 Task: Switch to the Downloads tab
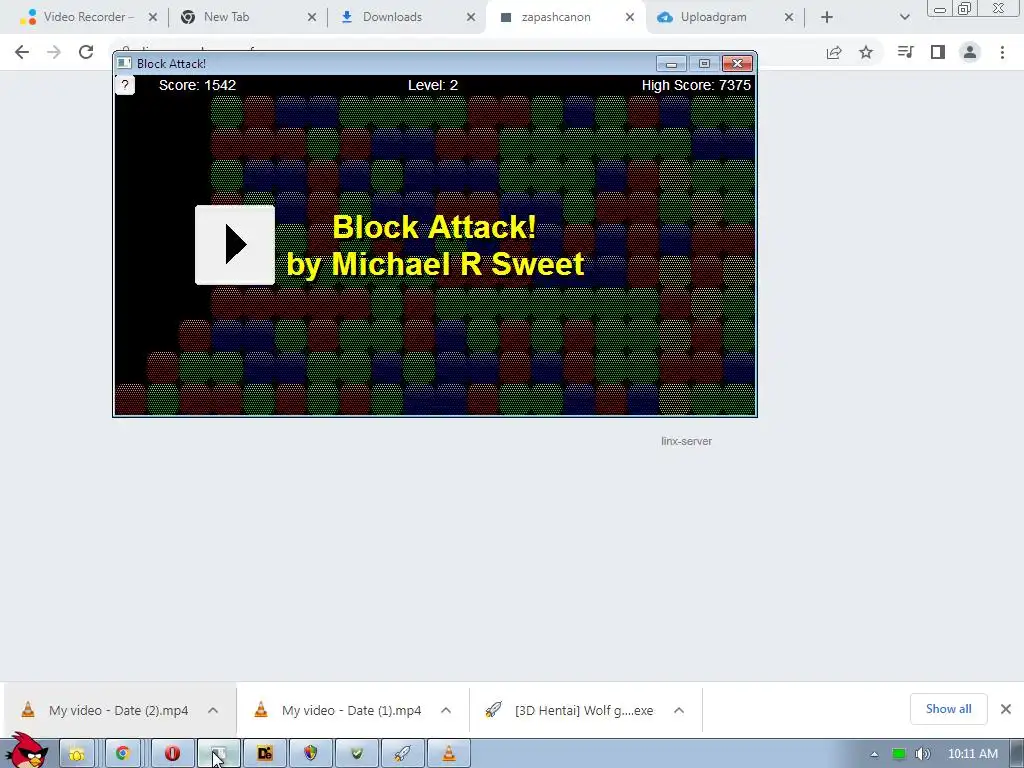(392, 17)
